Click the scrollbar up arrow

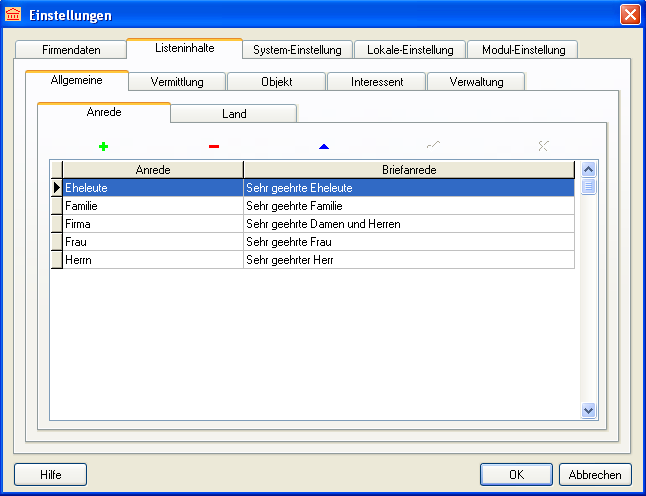588,169
